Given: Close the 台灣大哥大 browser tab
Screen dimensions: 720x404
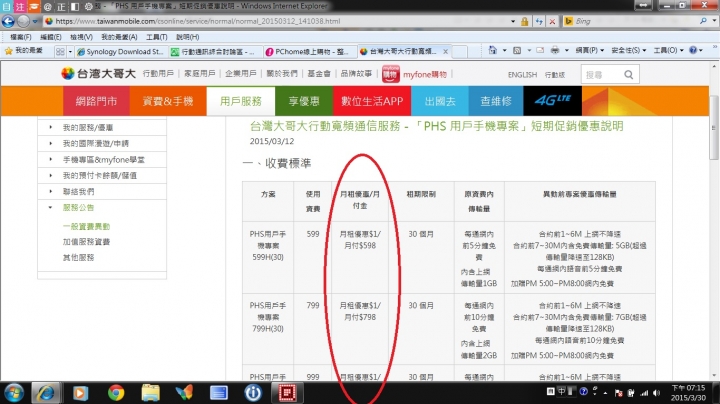Looking at the screenshot, I should tap(445, 51).
